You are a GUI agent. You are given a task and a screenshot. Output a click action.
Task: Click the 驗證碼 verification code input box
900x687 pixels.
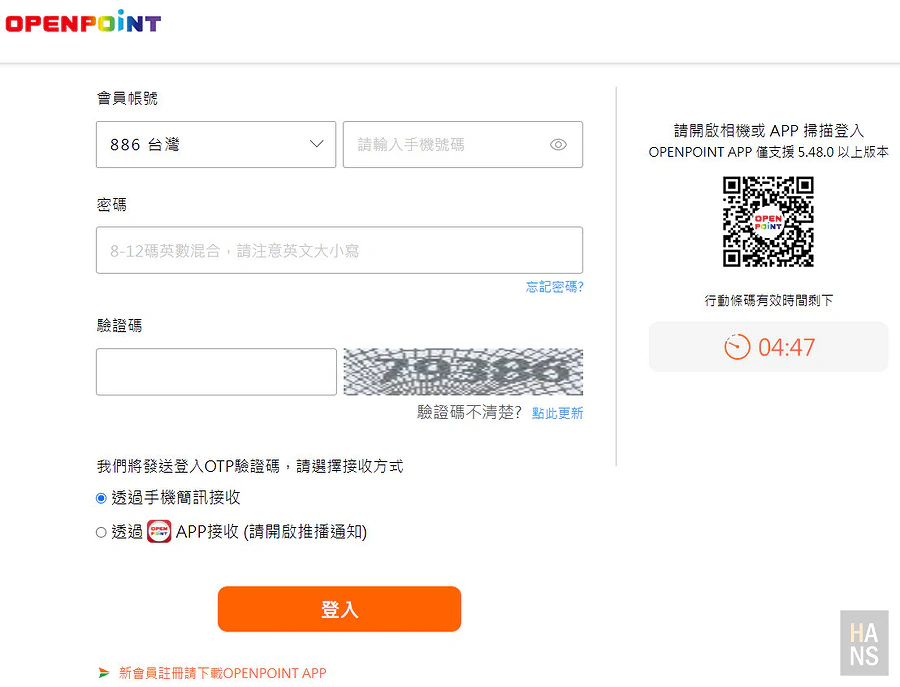[216, 372]
